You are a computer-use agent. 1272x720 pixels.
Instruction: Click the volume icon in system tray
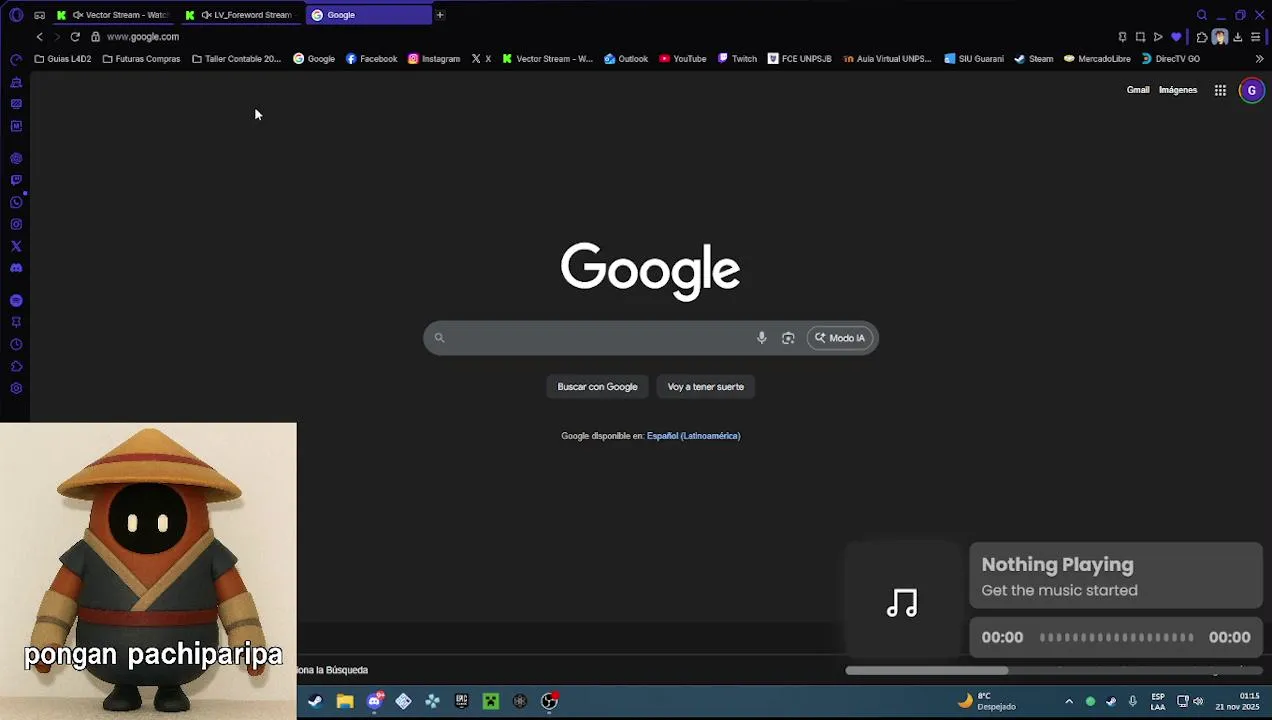1198,701
